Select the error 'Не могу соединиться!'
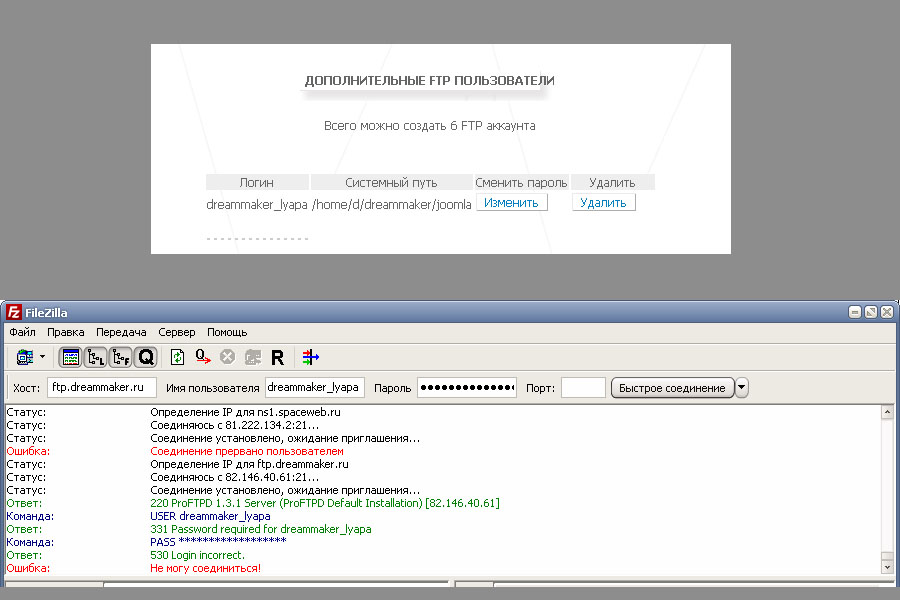Screen dimensions: 900x600 205,568
